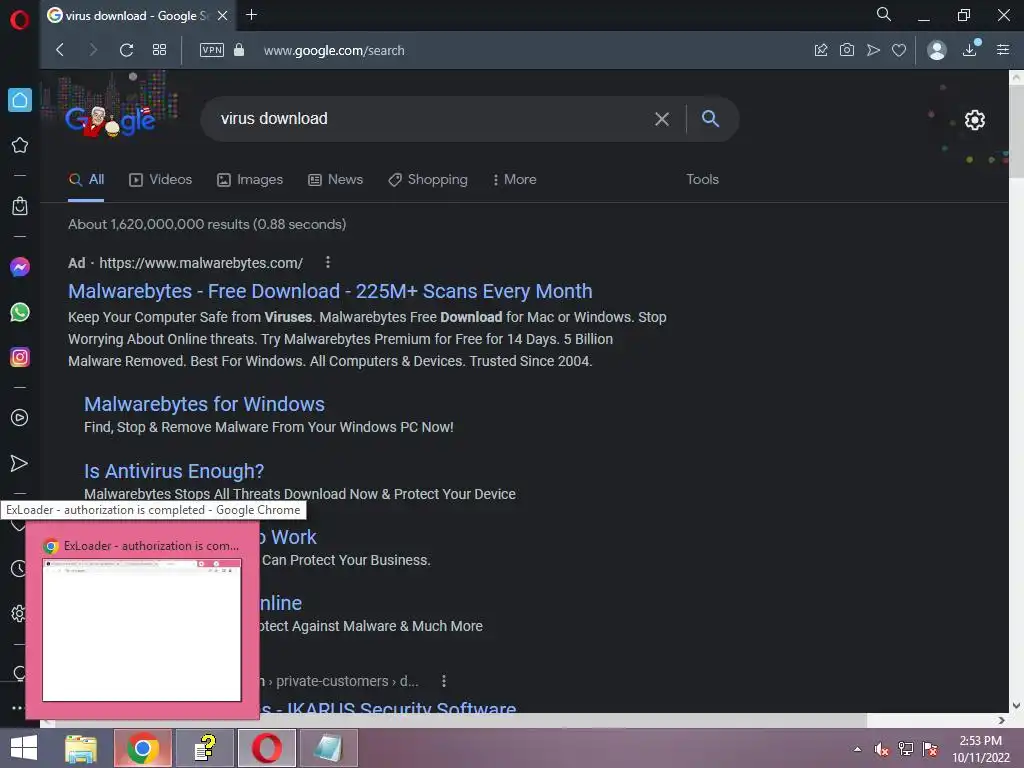Open WhatsApp in the sidebar
The width and height of the screenshot is (1024, 768).
tap(20, 312)
